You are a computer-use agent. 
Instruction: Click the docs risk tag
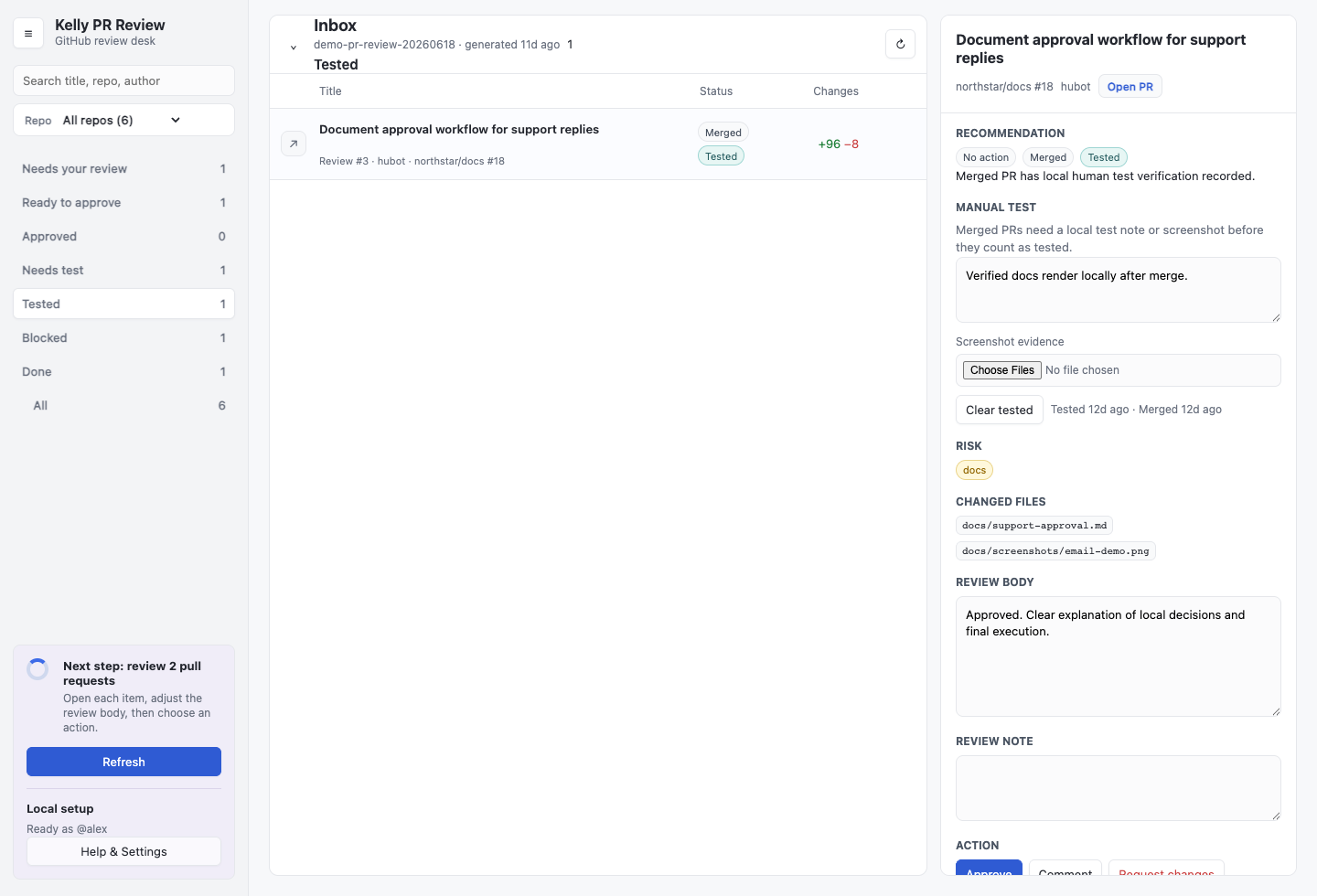coord(974,470)
